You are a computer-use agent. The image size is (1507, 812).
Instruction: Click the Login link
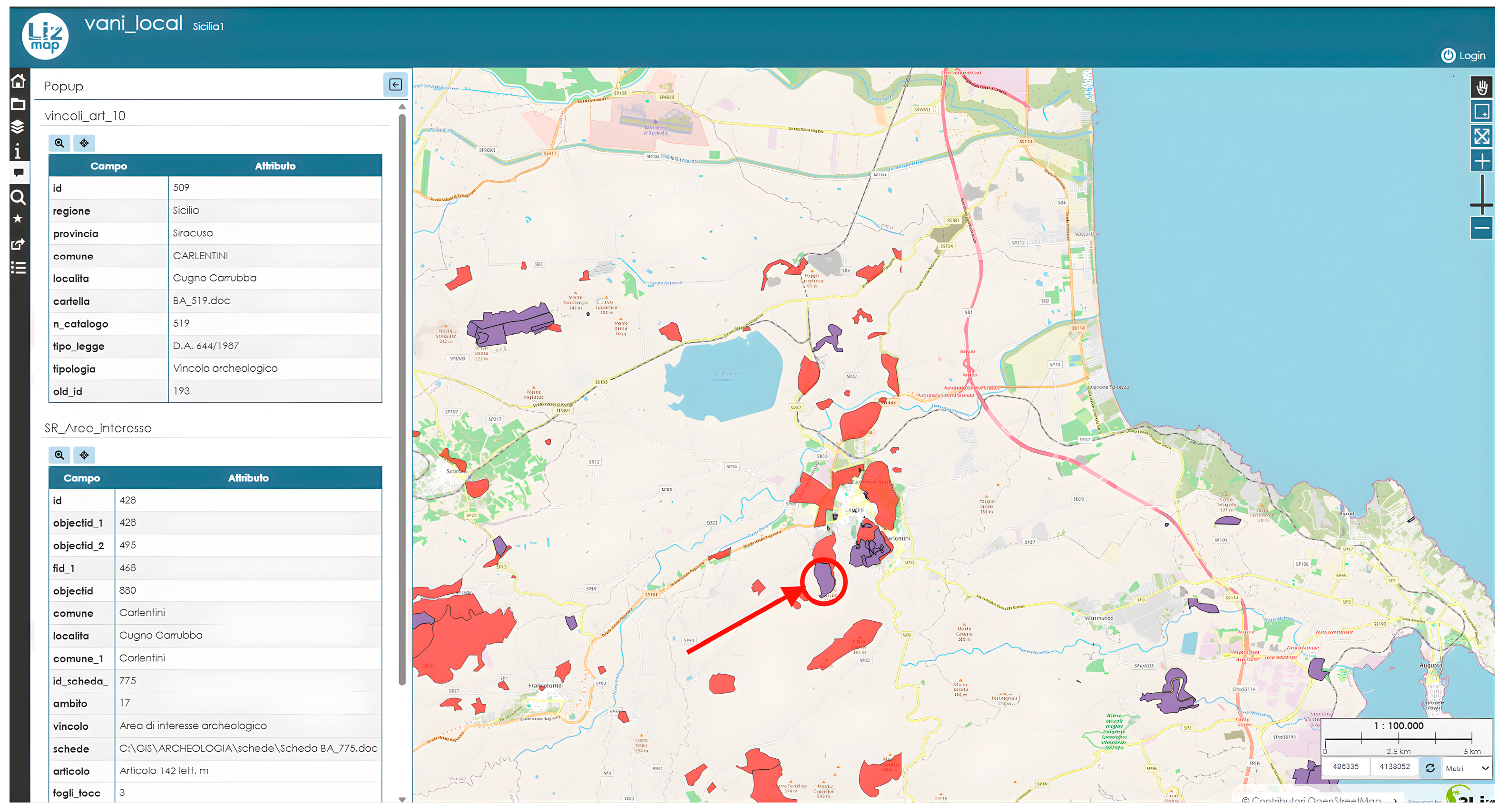[x=1463, y=56]
